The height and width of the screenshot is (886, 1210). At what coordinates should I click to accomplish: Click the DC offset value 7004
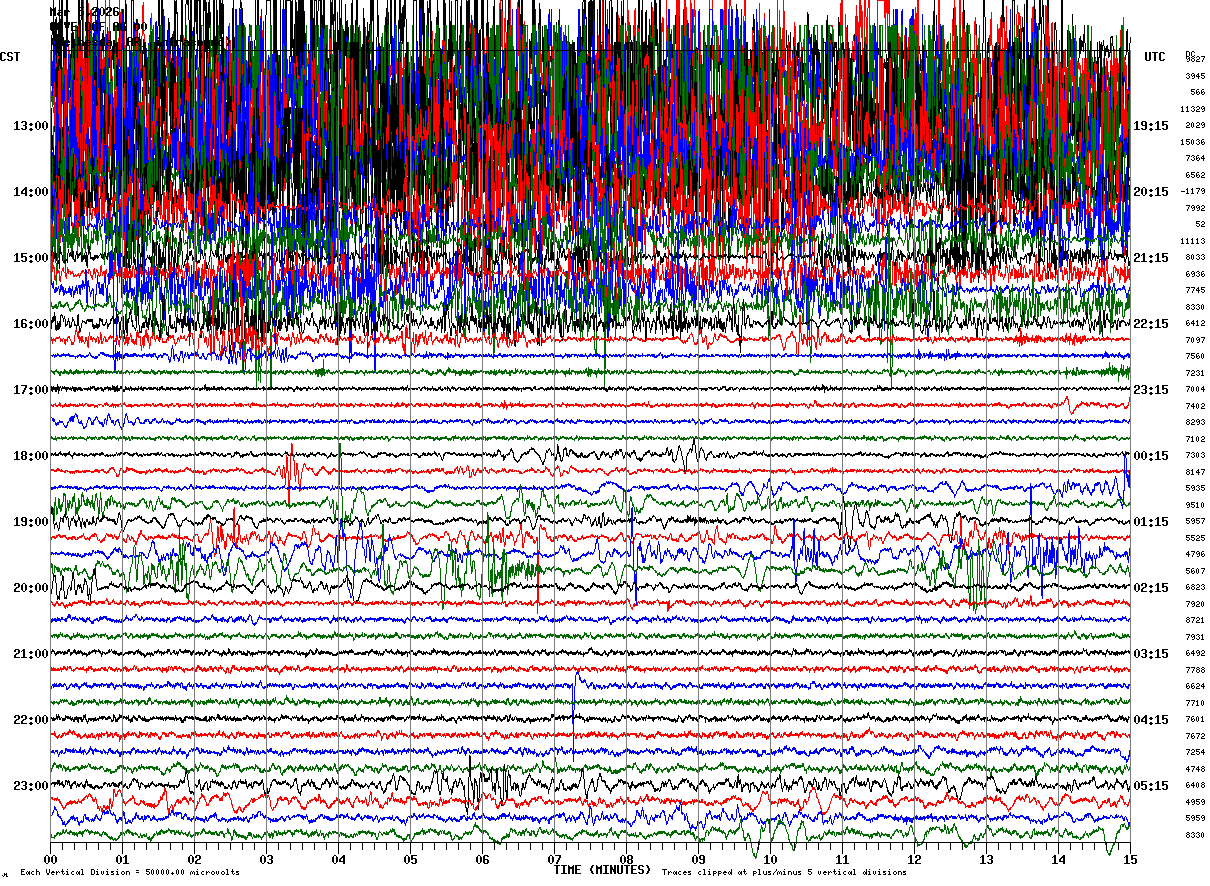1195,389
